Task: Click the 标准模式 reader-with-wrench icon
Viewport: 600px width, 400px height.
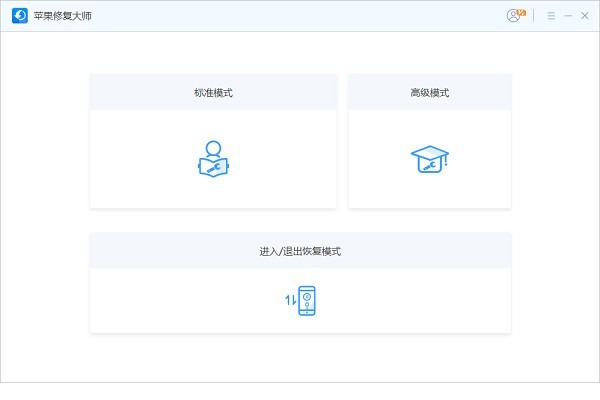Action: click(x=213, y=160)
